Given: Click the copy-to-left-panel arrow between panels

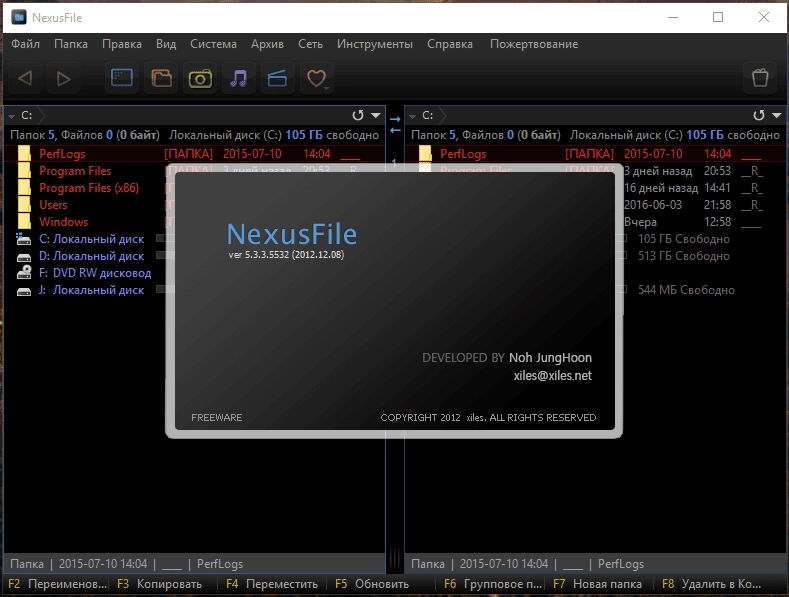Looking at the screenshot, I should 395,130.
